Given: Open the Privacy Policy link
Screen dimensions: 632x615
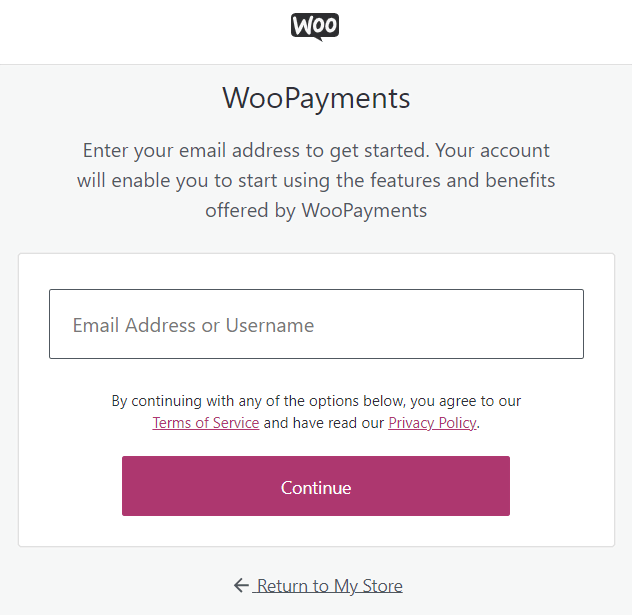Looking at the screenshot, I should coord(432,423).
